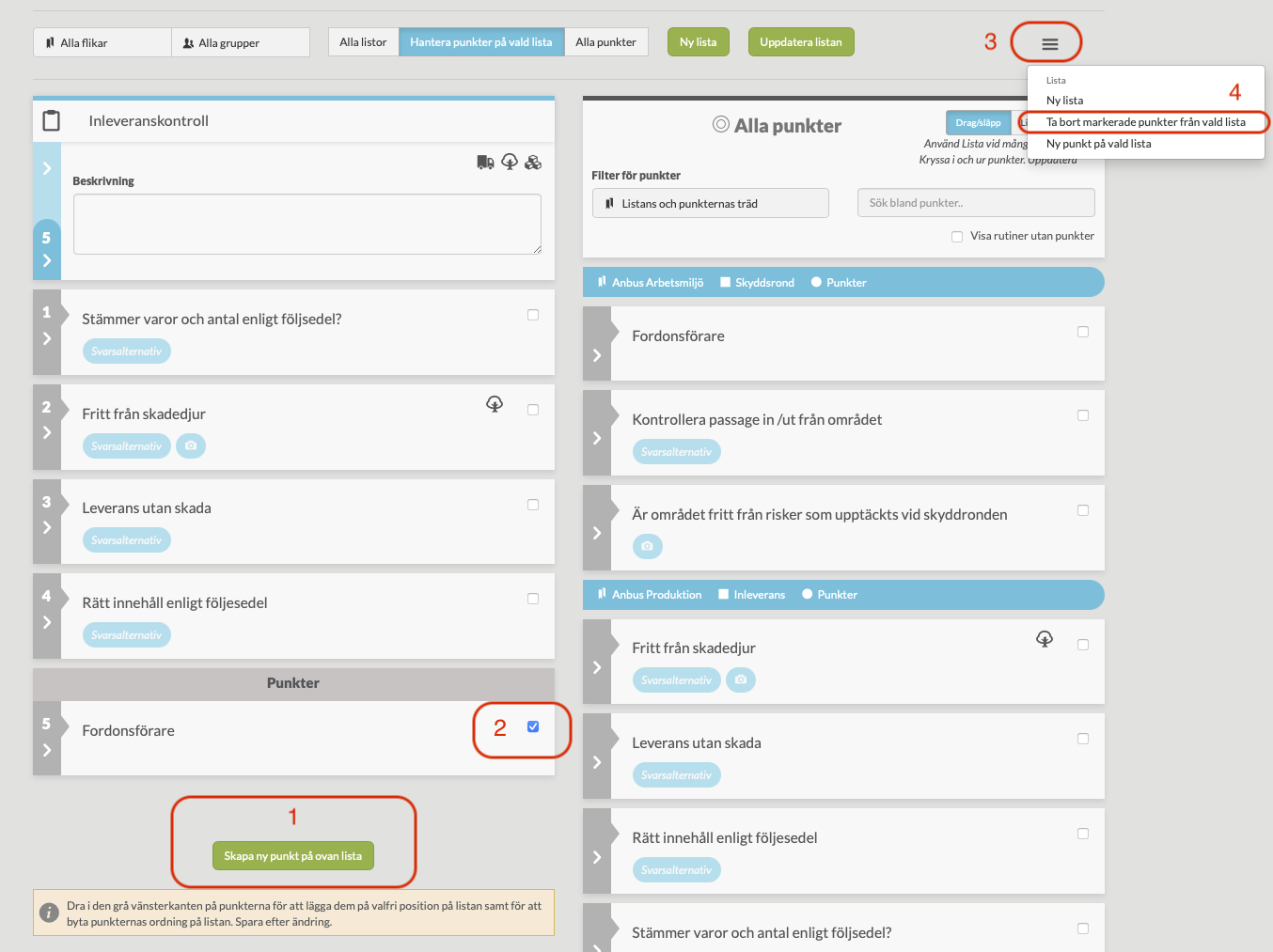Open the Alla flikar dropdown

pyautogui.click(x=102, y=42)
